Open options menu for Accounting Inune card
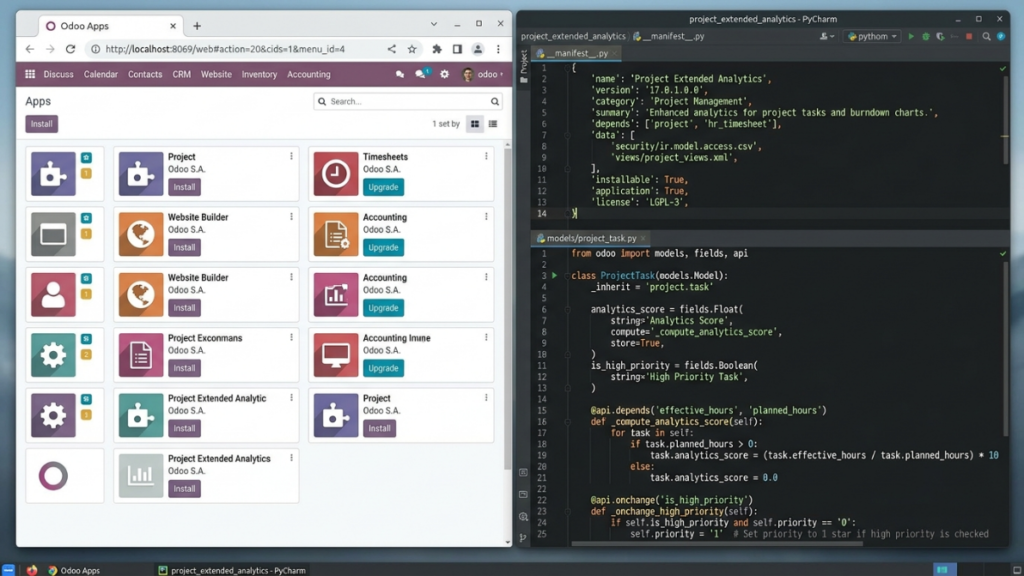The image size is (1024, 576). (486, 338)
